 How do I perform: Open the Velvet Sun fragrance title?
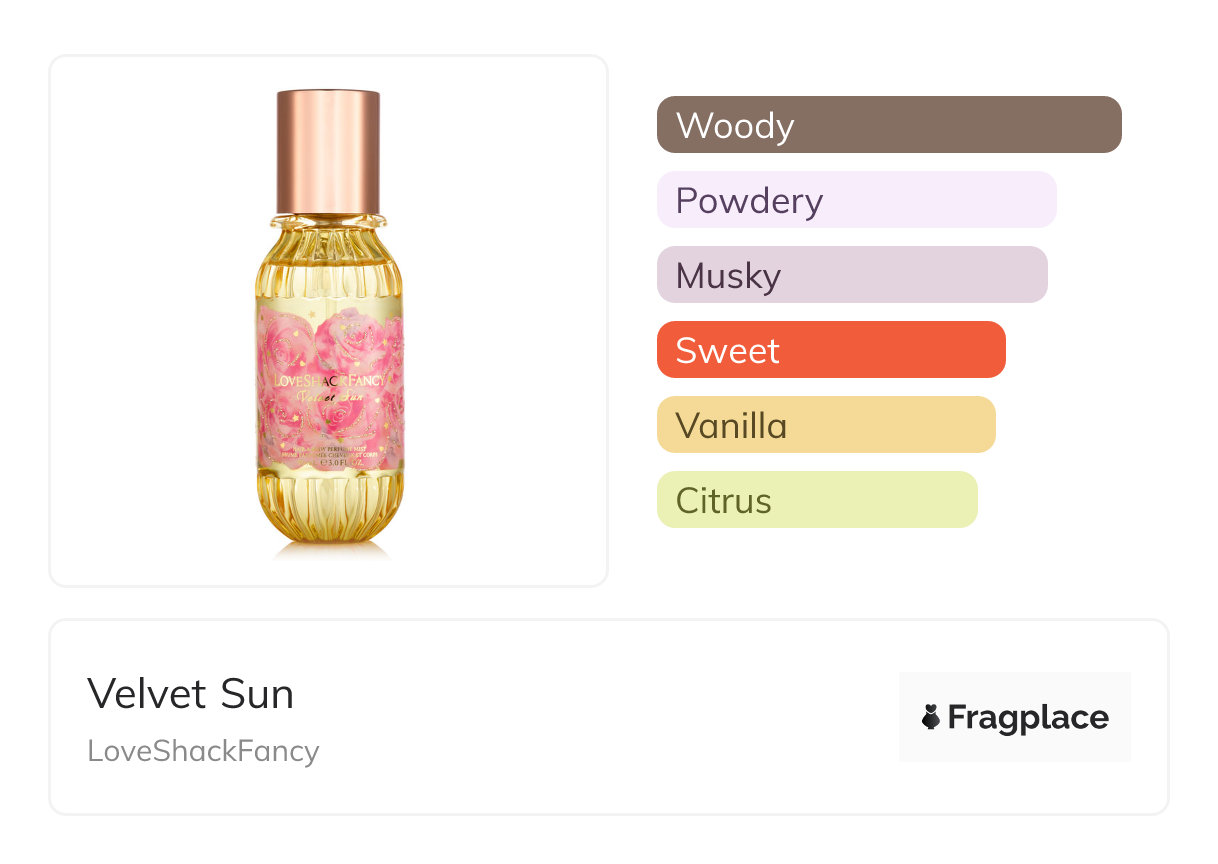point(190,694)
